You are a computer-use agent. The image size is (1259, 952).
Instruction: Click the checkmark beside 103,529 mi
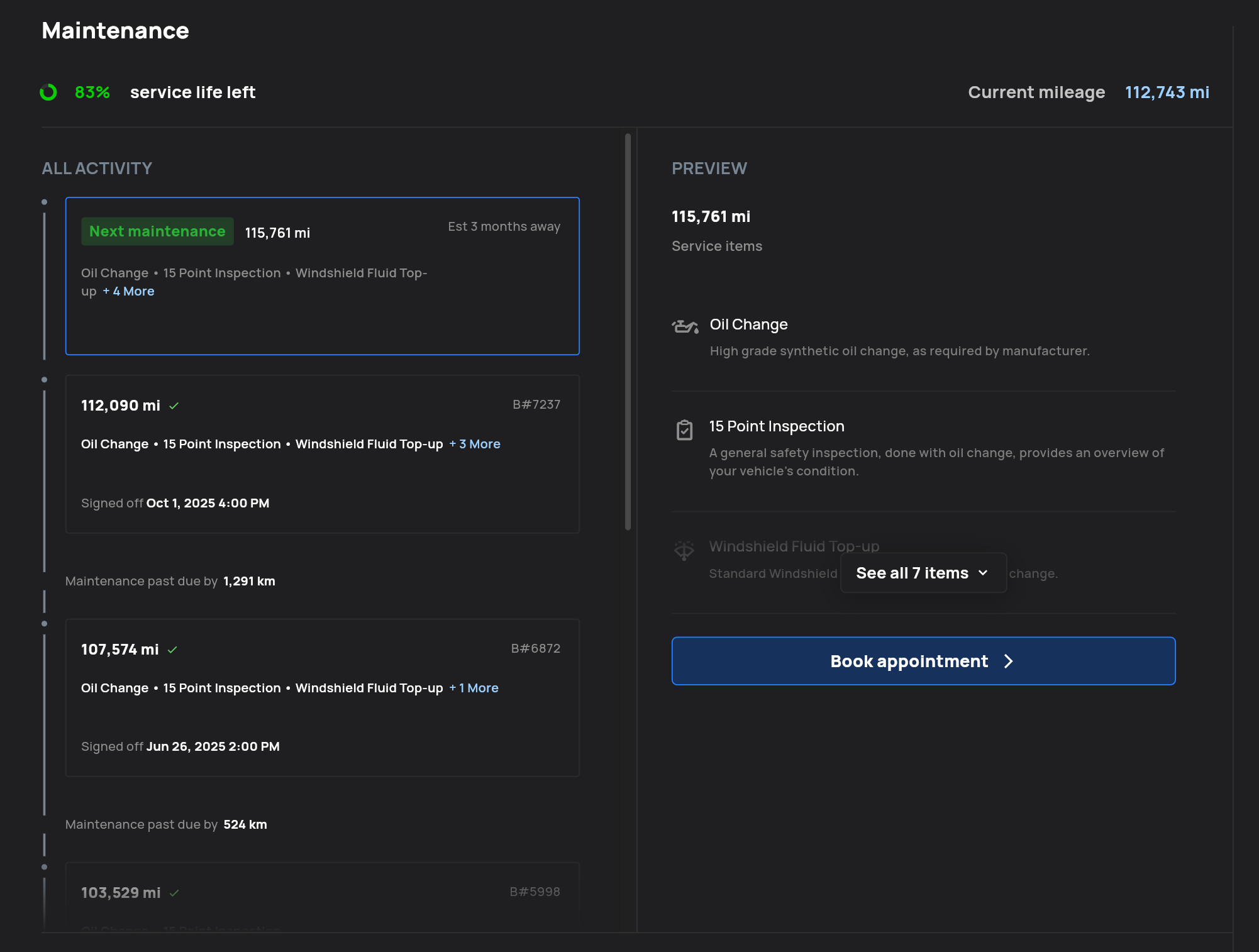tap(174, 894)
